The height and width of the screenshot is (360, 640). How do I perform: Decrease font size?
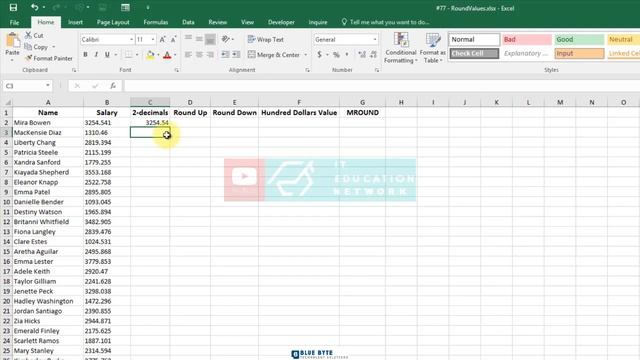(x=173, y=40)
